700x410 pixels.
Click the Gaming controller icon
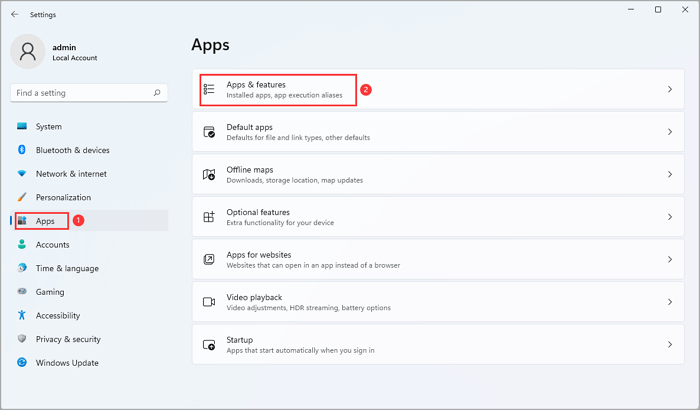pos(22,292)
